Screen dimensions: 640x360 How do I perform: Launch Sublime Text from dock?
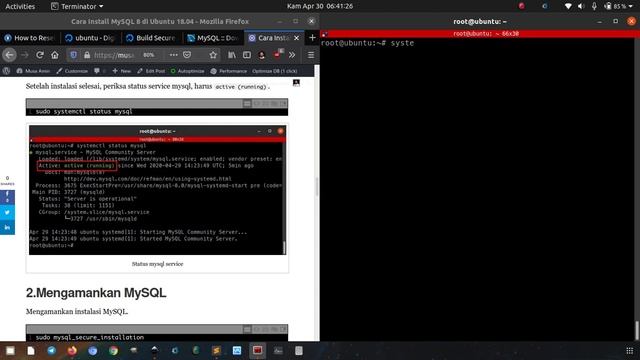pos(216,351)
